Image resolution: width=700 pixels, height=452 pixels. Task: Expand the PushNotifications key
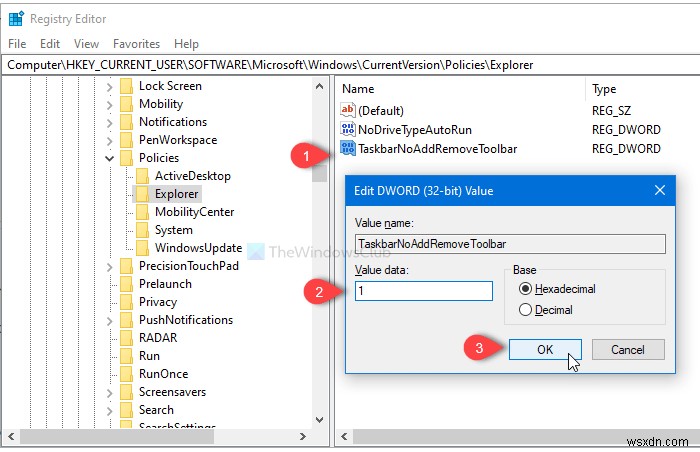click(x=110, y=321)
